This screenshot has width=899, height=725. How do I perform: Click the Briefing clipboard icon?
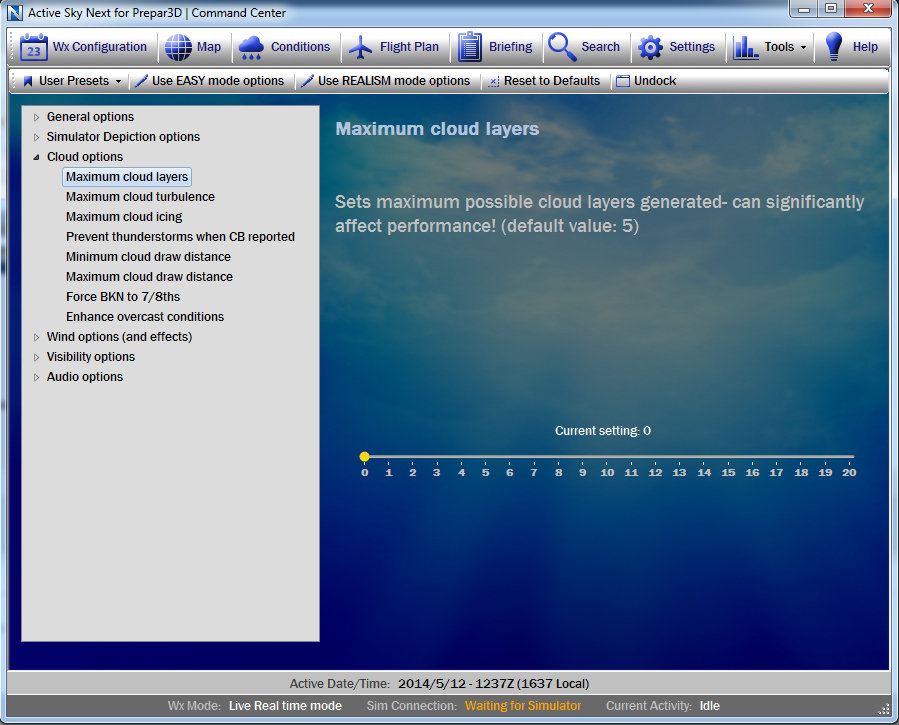[x=470, y=46]
